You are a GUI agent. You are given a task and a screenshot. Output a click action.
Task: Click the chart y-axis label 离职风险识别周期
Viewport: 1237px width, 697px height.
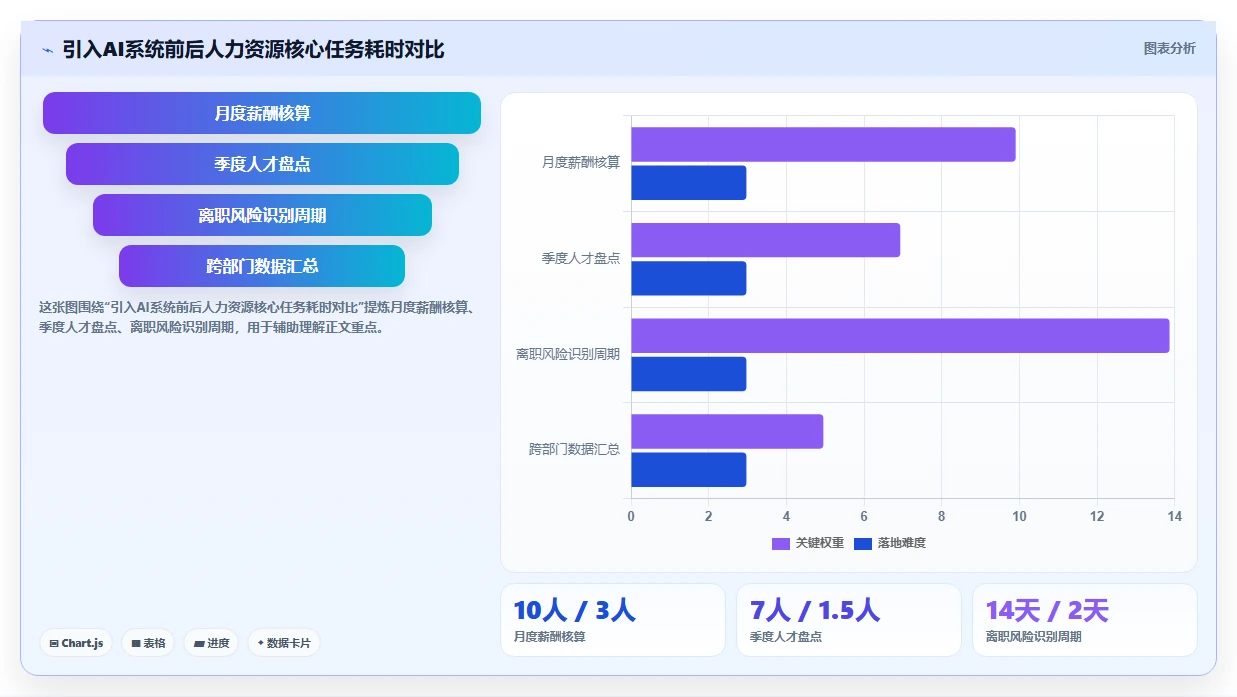(568, 354)
